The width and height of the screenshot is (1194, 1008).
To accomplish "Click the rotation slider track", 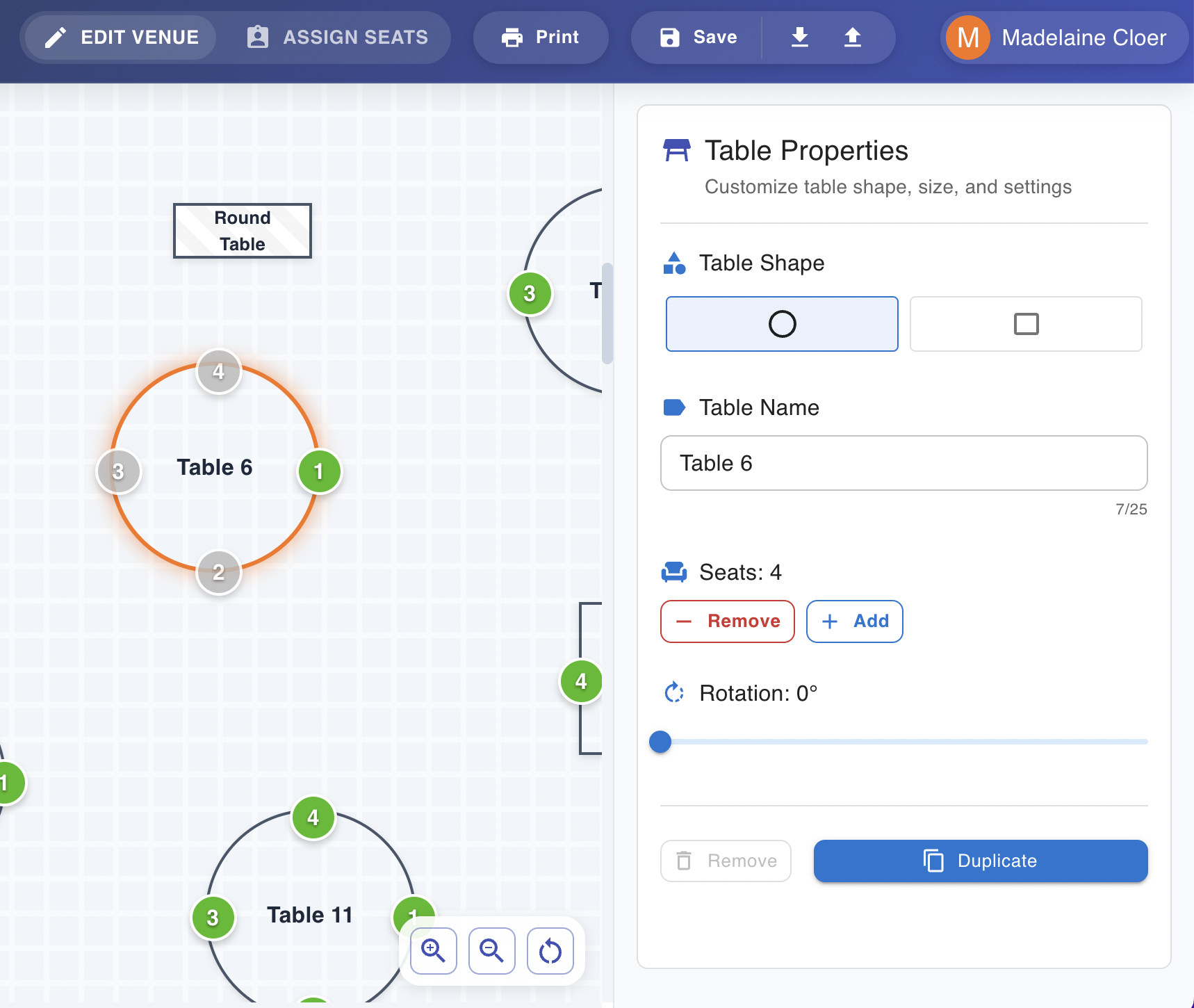I will (903, 742).
